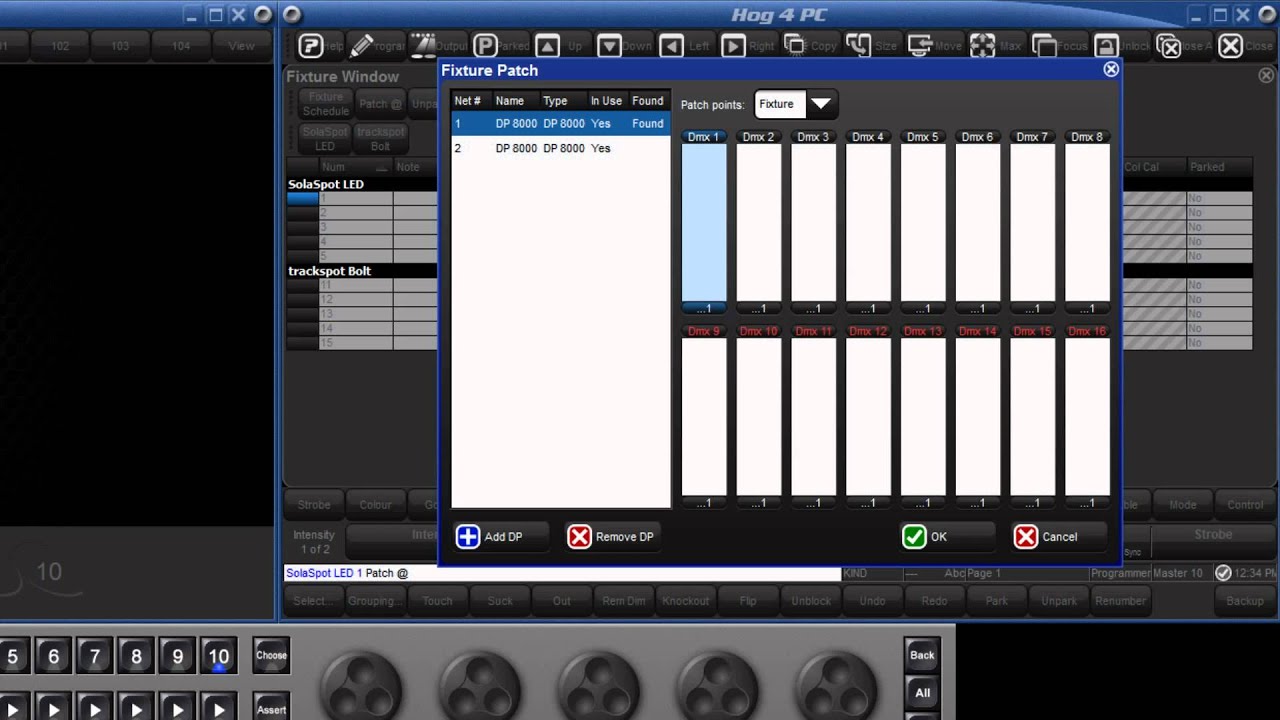This screenshot has height=720, width=1280.
Task: Select DP 8000 net number 1 row
Action: point(560,124)
